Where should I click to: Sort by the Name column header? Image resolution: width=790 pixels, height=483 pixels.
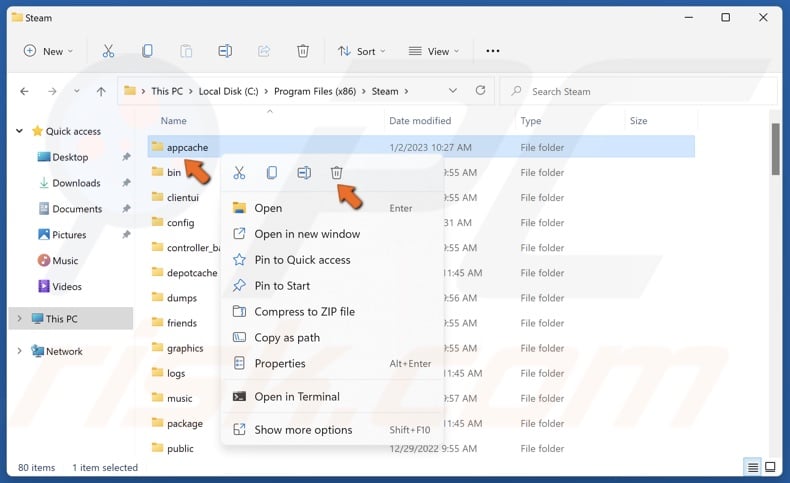(173, 120)
